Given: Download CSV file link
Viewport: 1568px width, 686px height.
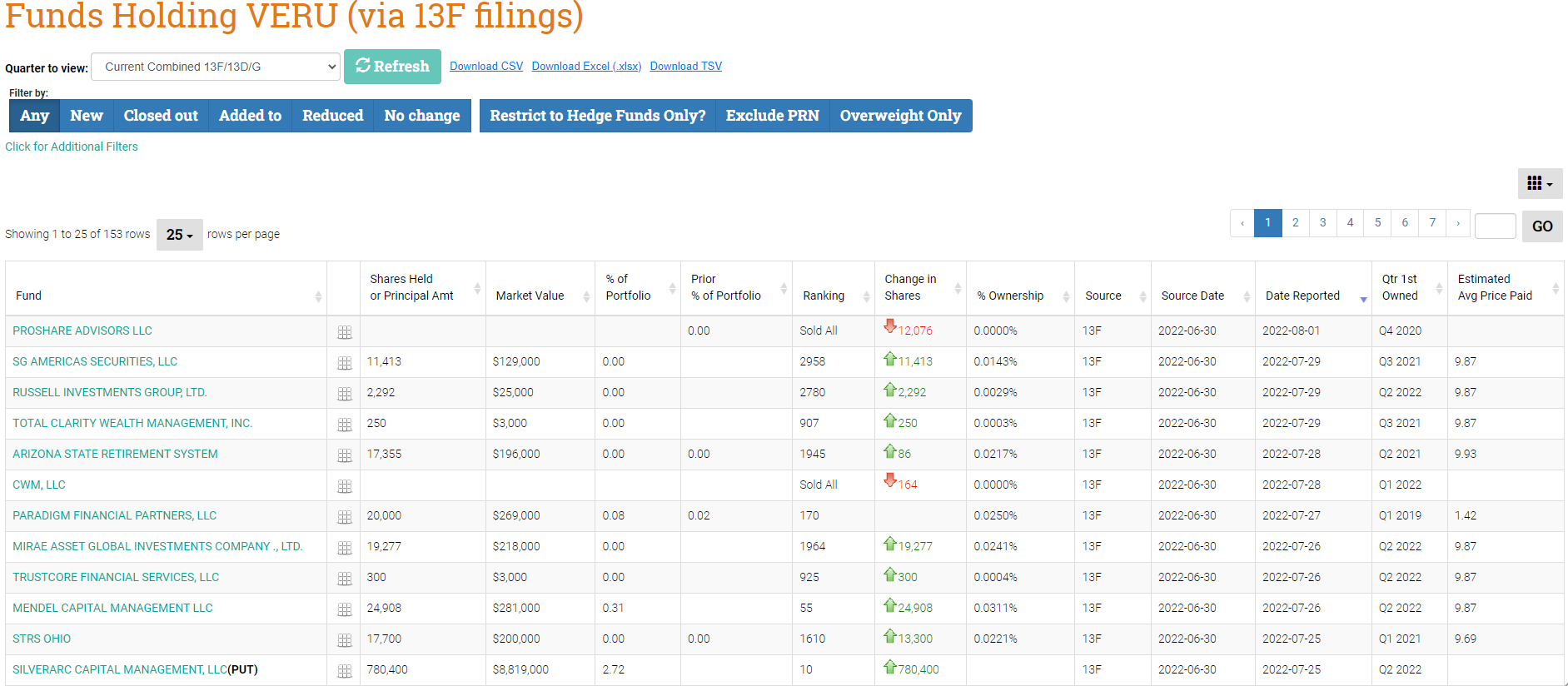Looking at the screenshot, I should [486, 67].
